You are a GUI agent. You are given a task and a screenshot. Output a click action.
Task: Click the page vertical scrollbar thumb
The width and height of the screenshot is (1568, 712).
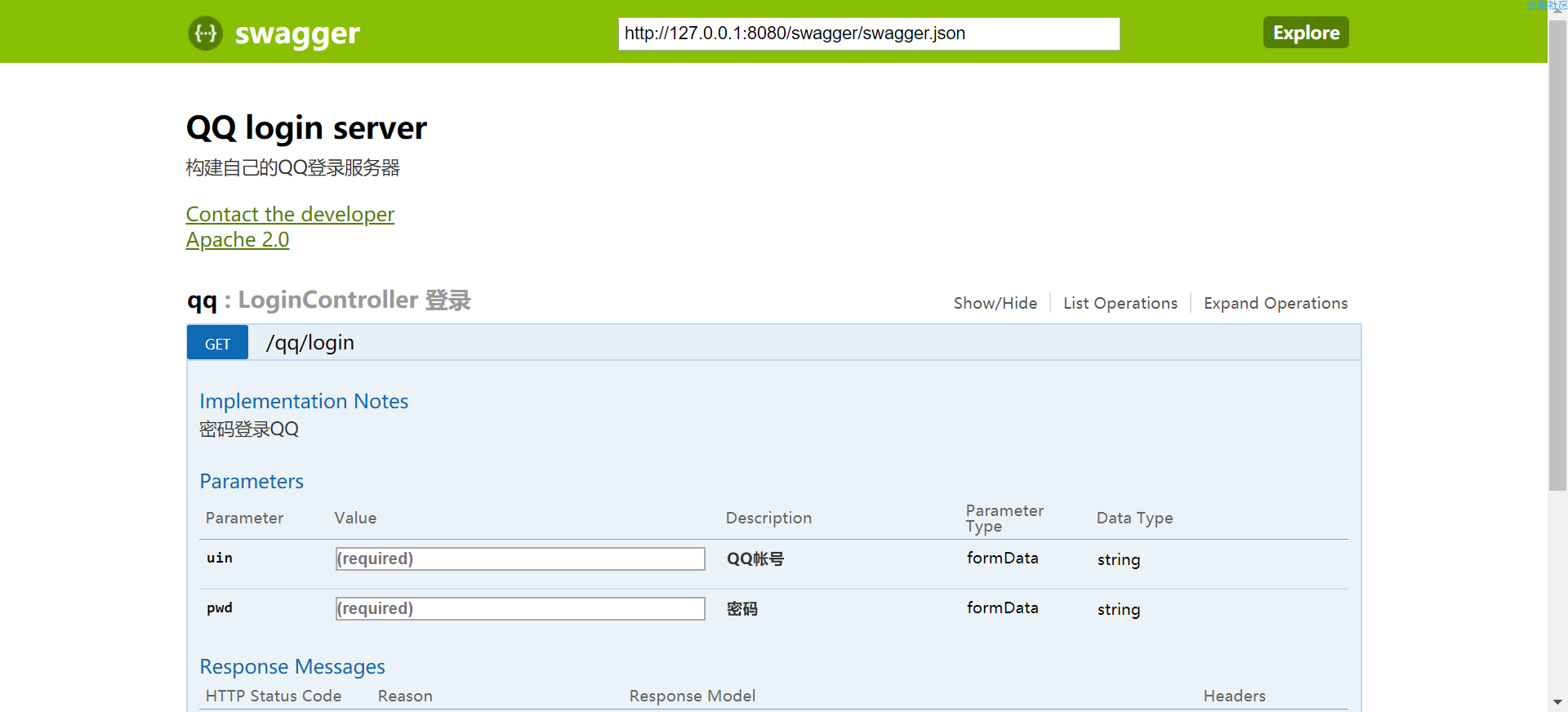(1557, 255)
